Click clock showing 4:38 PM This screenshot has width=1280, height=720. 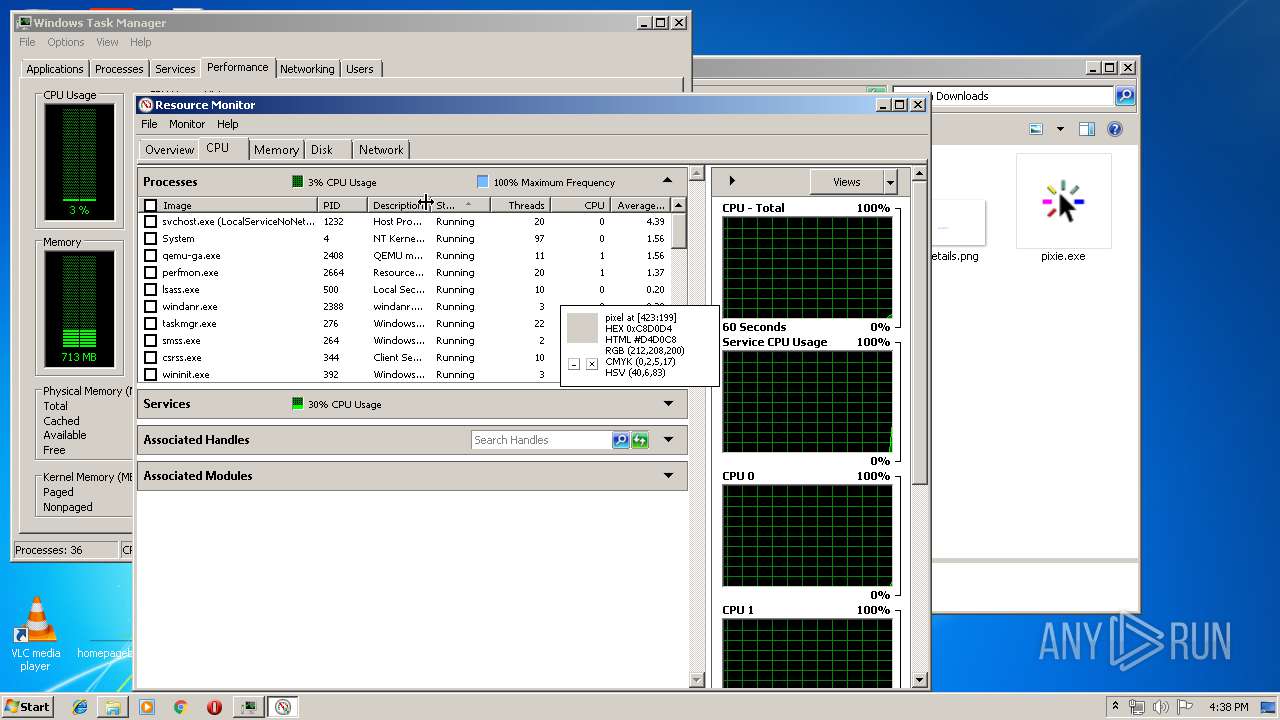(x=1228, y=707)
